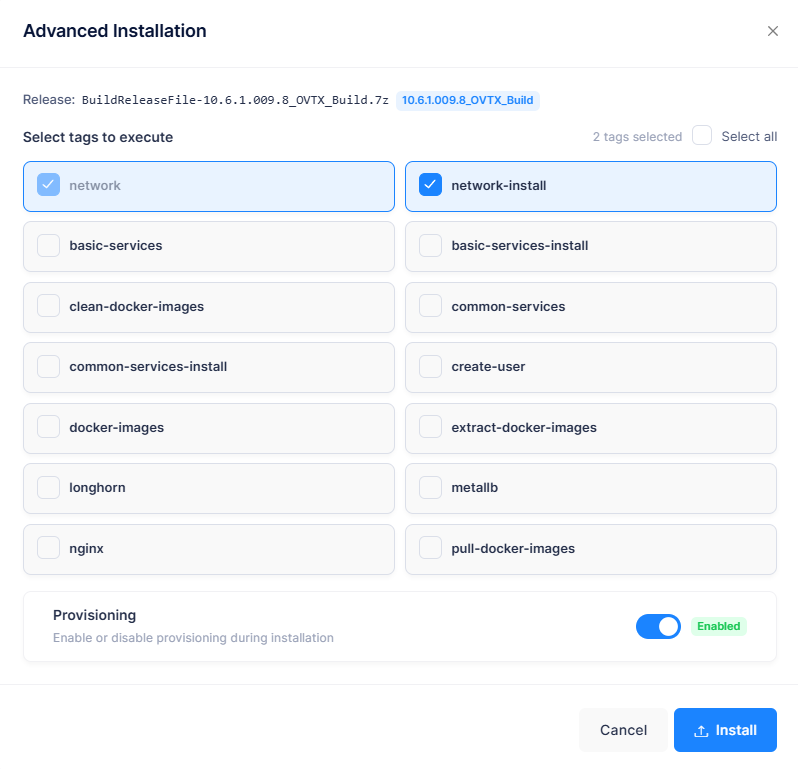This screenshot has width=798, height=769.
Task: Cancel the installation dialog
Action: (623, 730)
